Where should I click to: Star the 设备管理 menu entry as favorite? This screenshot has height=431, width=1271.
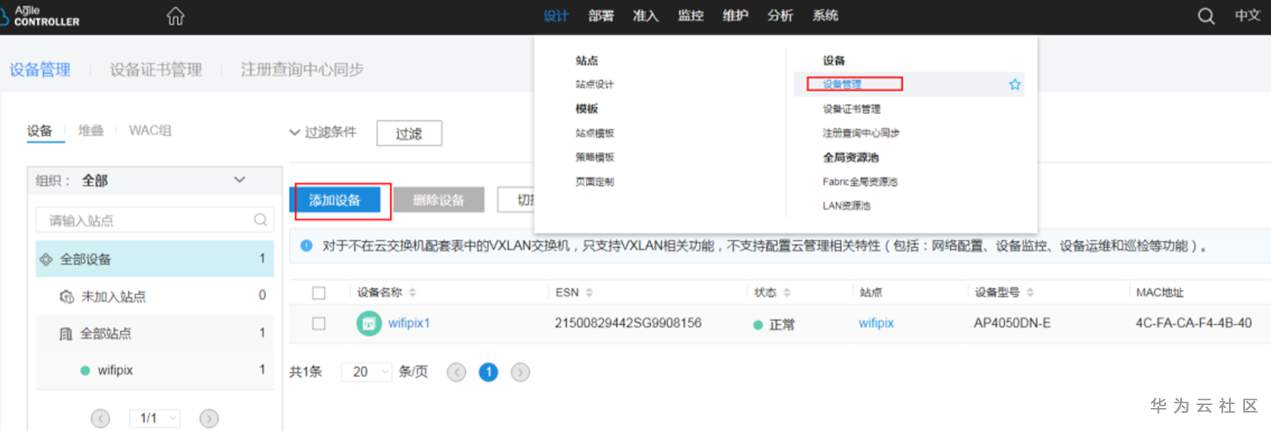(1015, 85)
